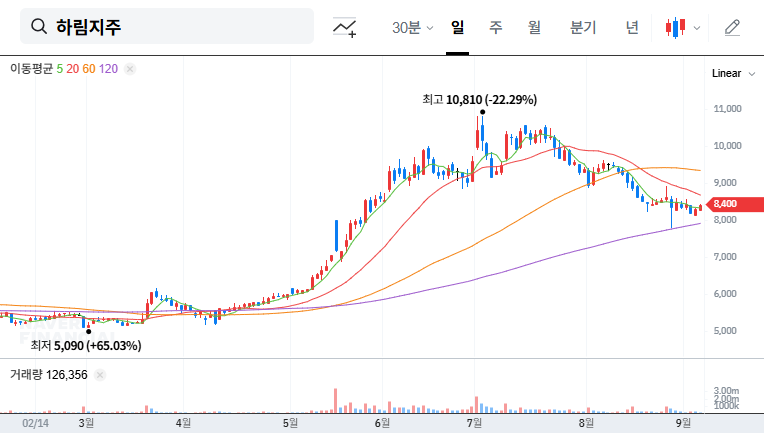
Task: Open the add indicator chart icon
Action: 344,27
